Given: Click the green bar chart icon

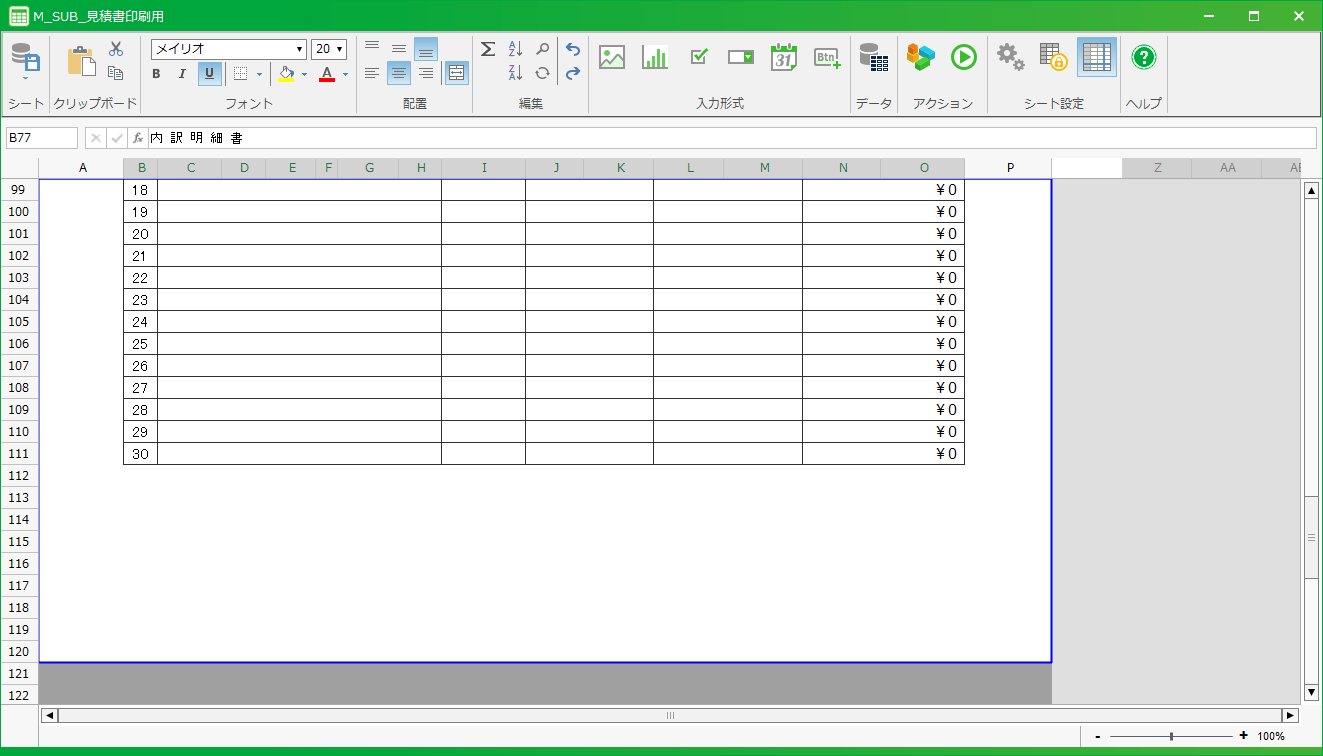Looking at the screenshot, I should (x=655, y=57).
